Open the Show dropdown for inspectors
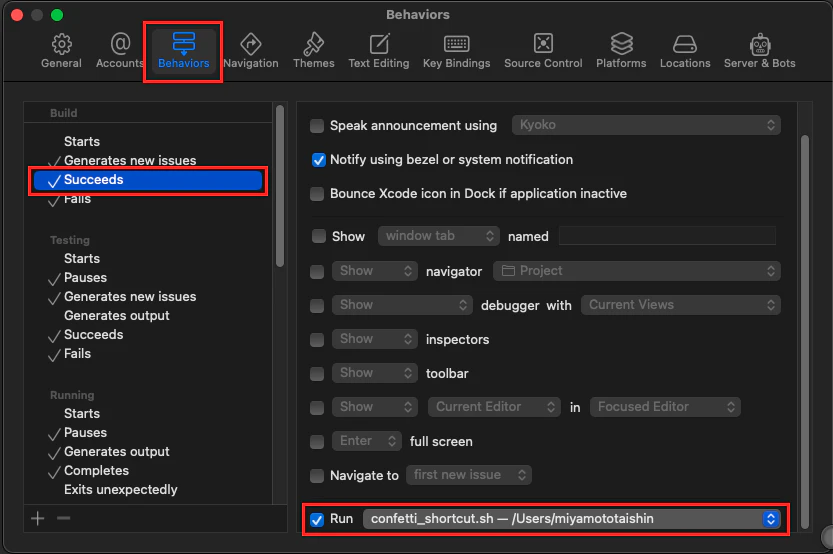This screenshot has height=554, width=833. click(375, 339)
